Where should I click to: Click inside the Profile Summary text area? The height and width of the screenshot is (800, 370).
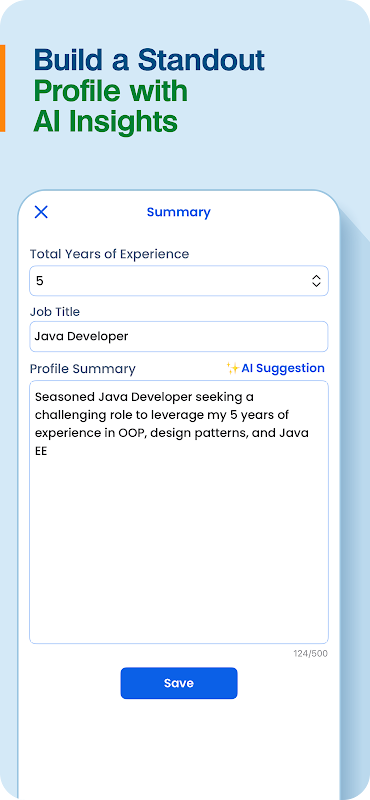coord(179,512)
